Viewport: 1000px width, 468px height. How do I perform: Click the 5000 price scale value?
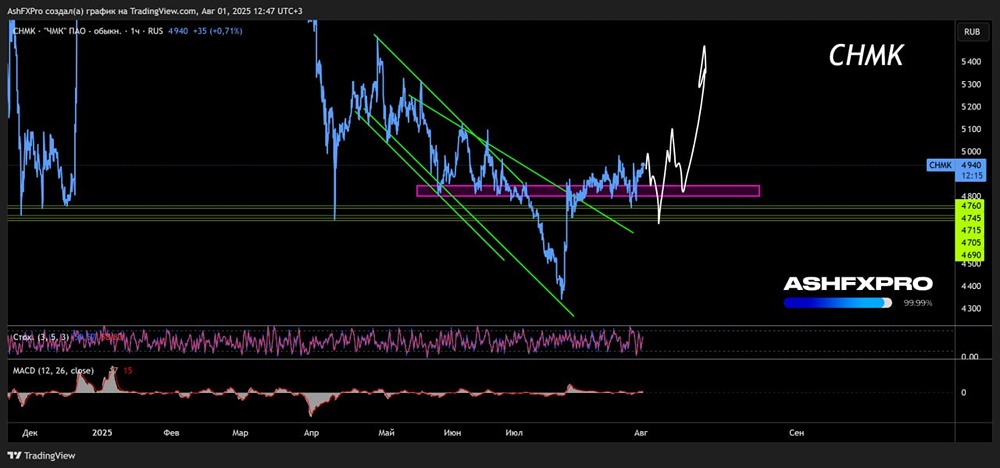pos(971,152)
